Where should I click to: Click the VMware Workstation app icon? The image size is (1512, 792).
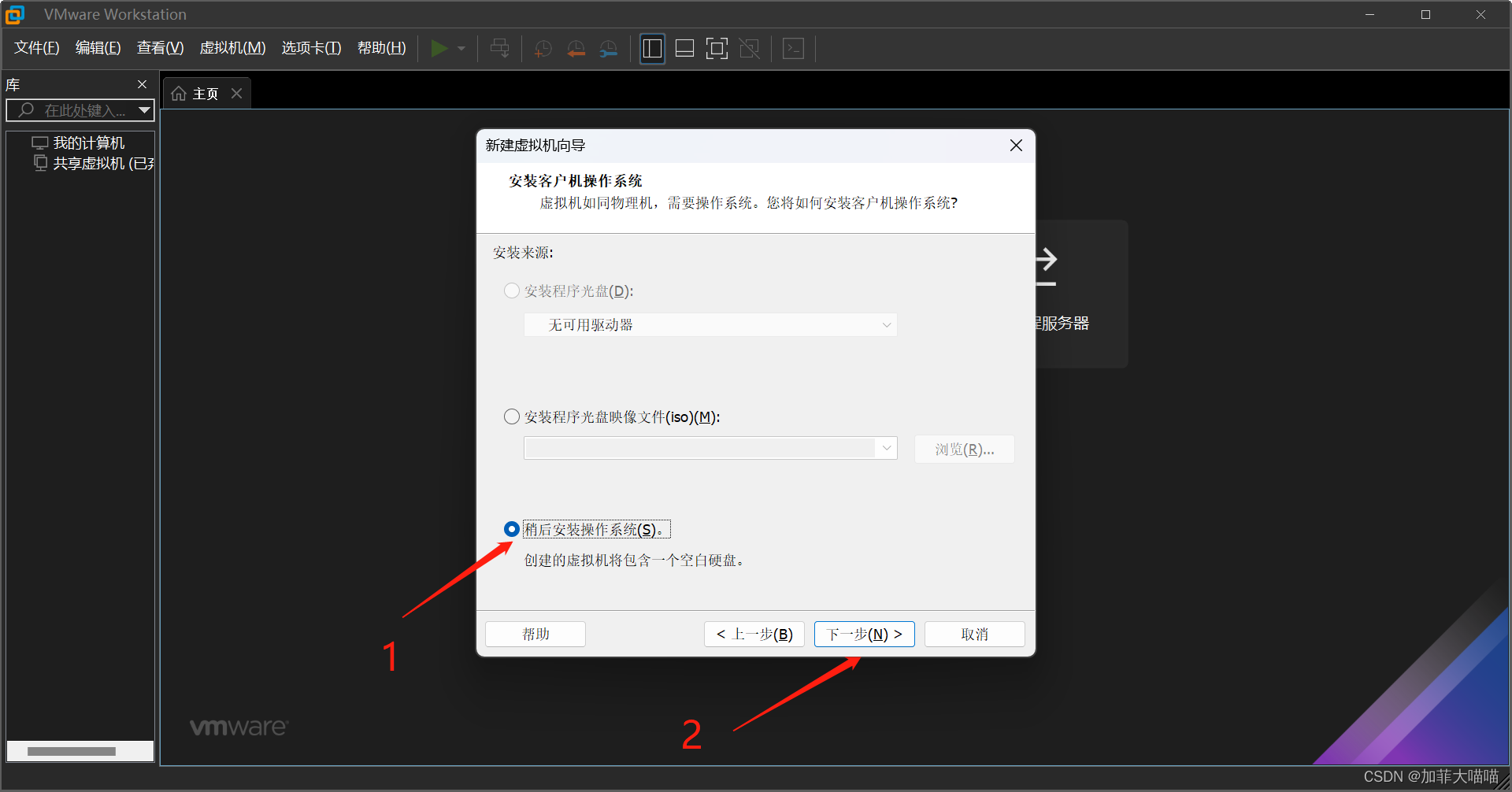pyautogui.click(x=15, y=14)
